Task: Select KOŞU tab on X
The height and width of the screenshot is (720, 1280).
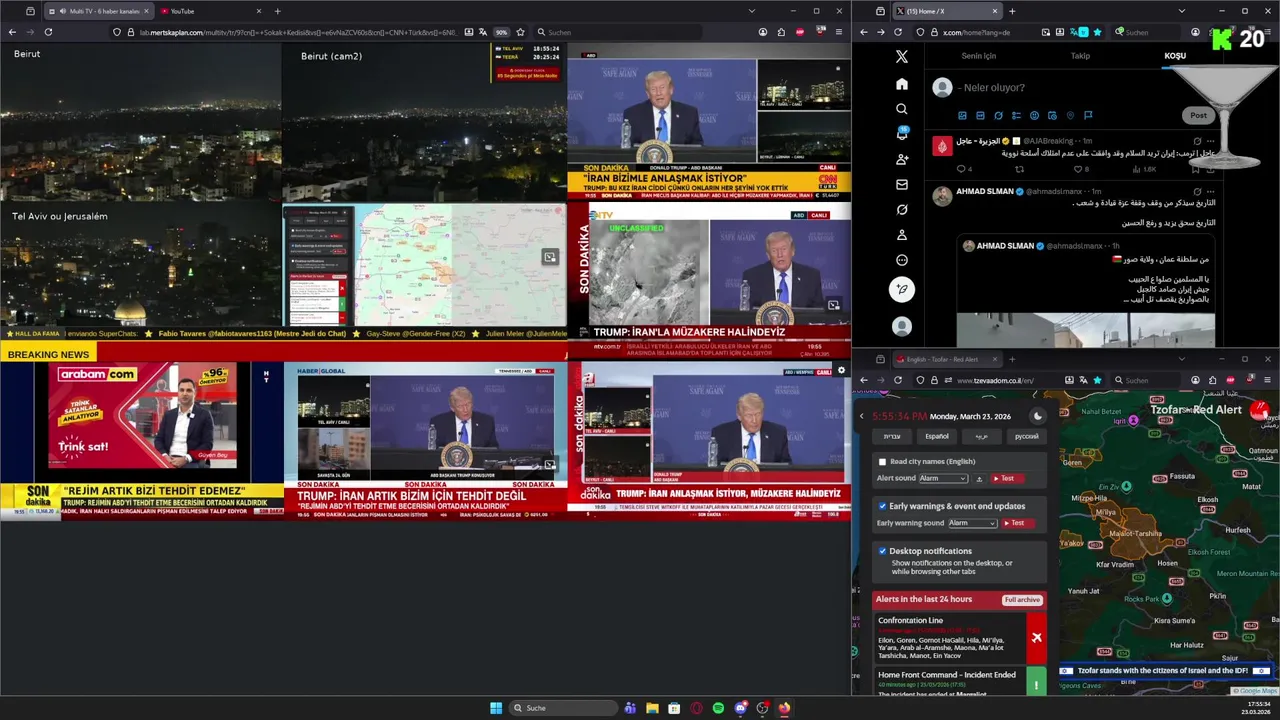Action: coord(1175,56)
